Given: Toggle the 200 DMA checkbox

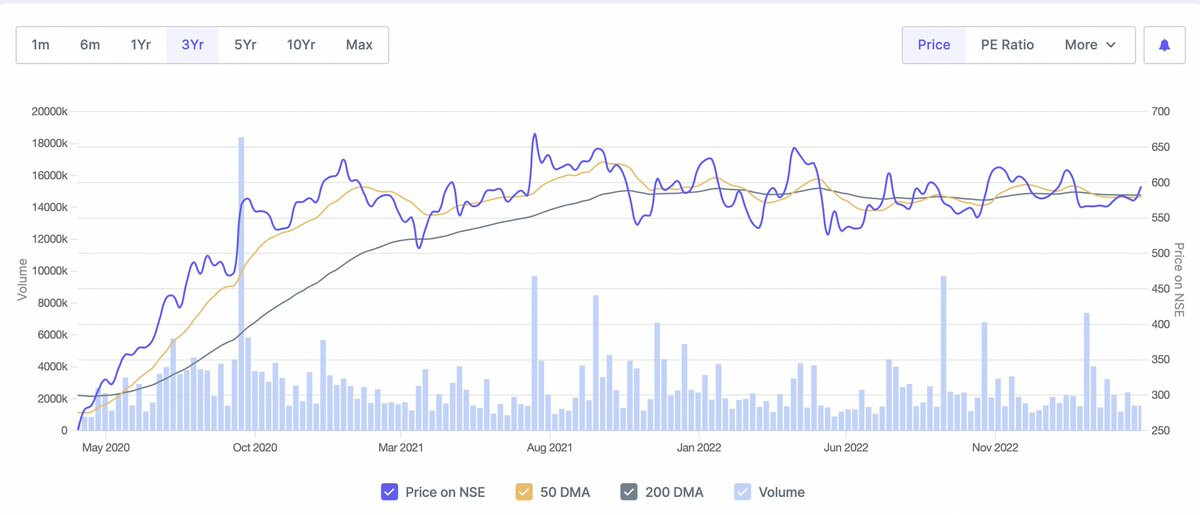Looking at the screenshot, I should click(x=629, y=492).
